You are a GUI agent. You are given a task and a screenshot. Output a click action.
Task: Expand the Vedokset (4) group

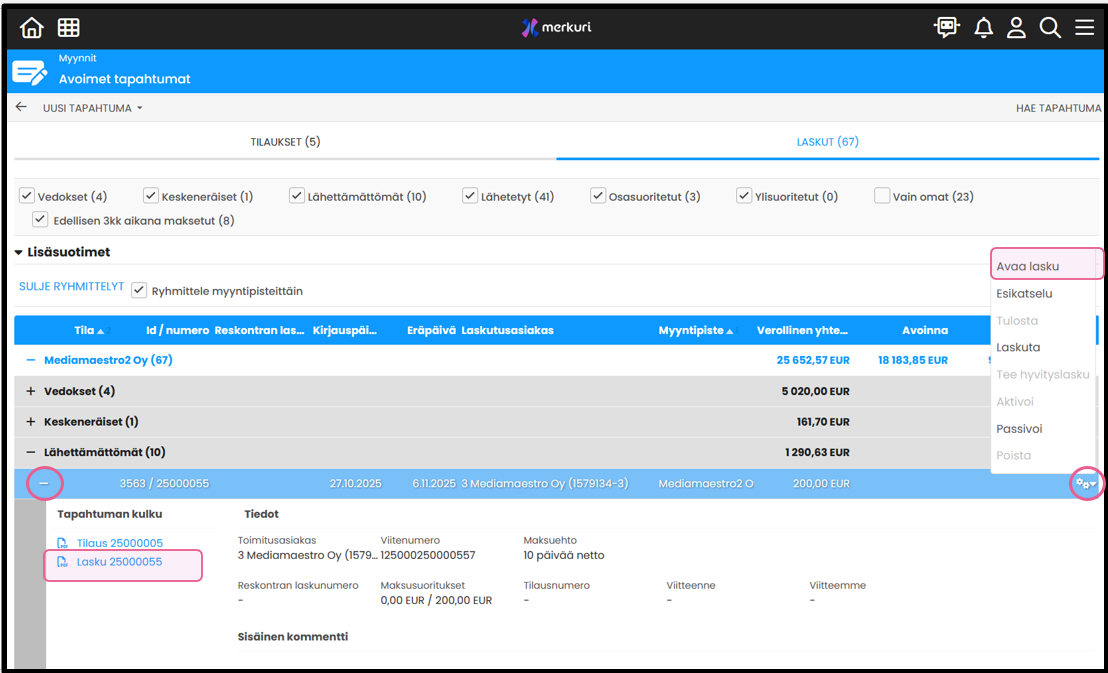pyautogui.click(x=30, y=391)
